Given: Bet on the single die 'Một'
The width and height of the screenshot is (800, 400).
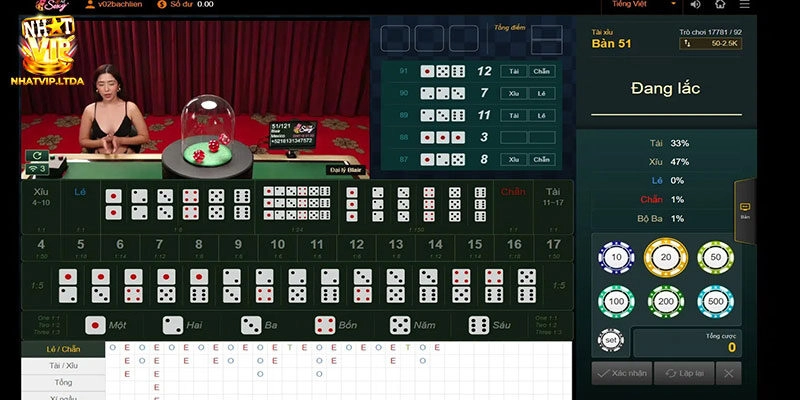Looking at the screenshot, I should click(107, 325).
